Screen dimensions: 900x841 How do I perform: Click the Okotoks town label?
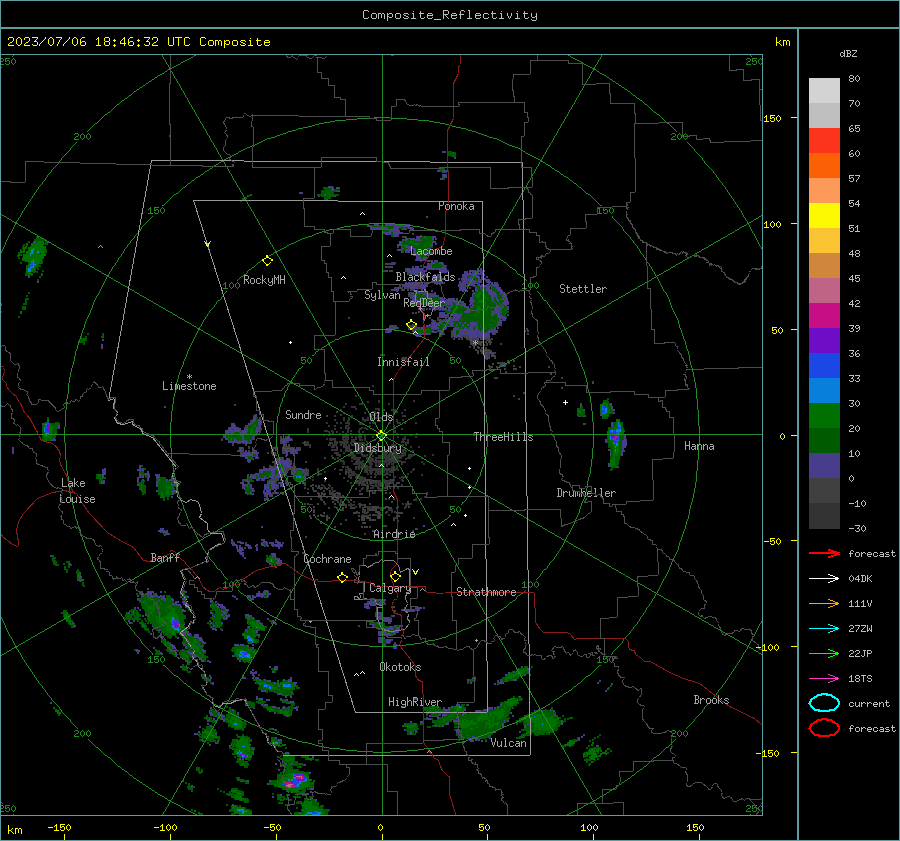[400, 667]
